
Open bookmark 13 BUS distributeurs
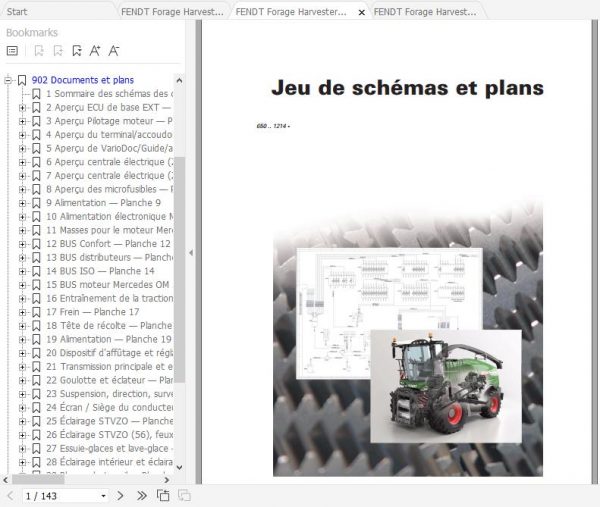point(109,258)
